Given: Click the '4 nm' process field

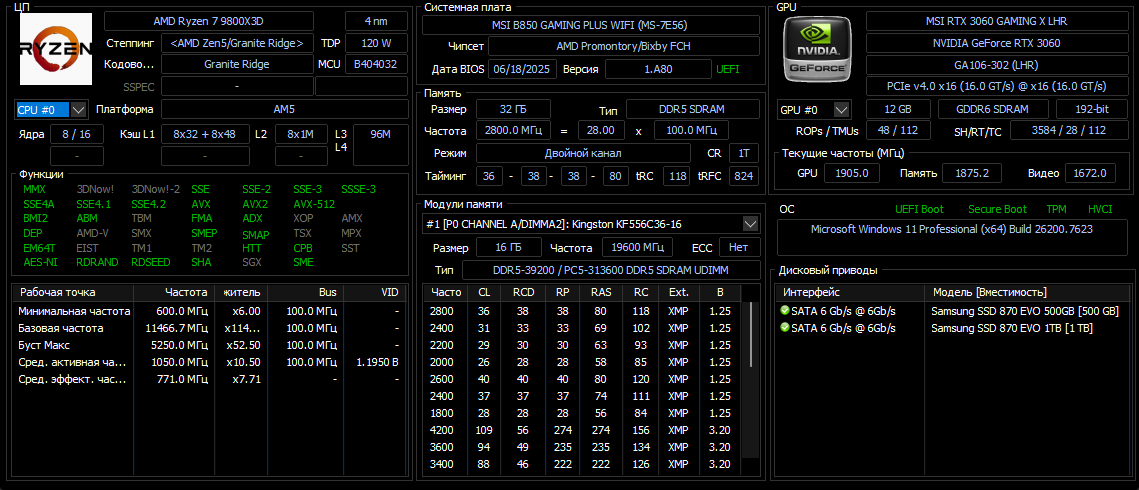Looking at the screenshot, I should pyautogui.click(x=376, y=20).
